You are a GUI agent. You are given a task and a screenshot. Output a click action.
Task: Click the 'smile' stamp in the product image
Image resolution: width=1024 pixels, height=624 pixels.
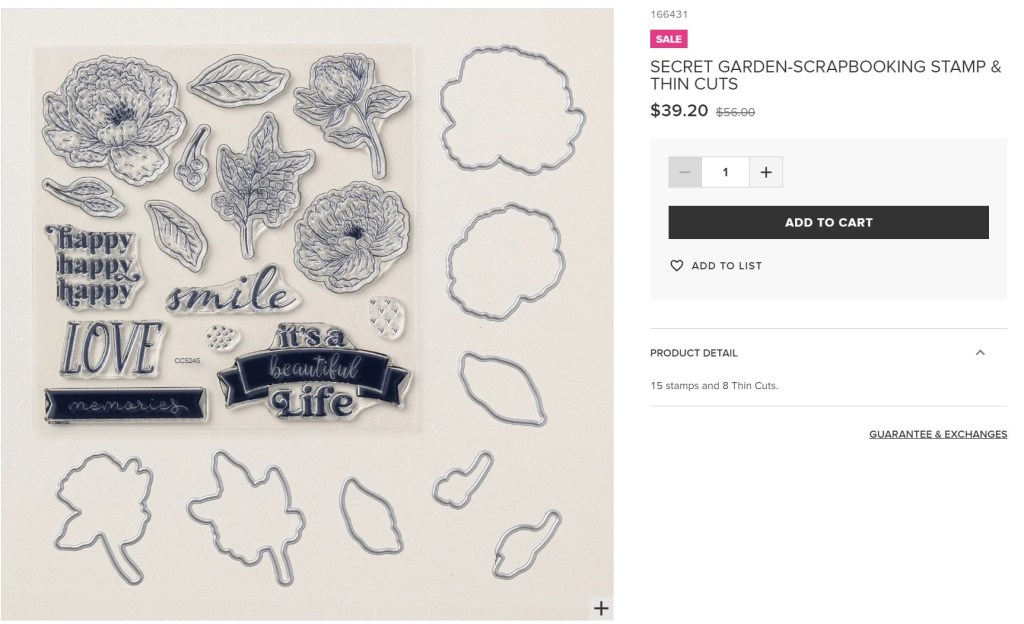[x=230, y=291]
